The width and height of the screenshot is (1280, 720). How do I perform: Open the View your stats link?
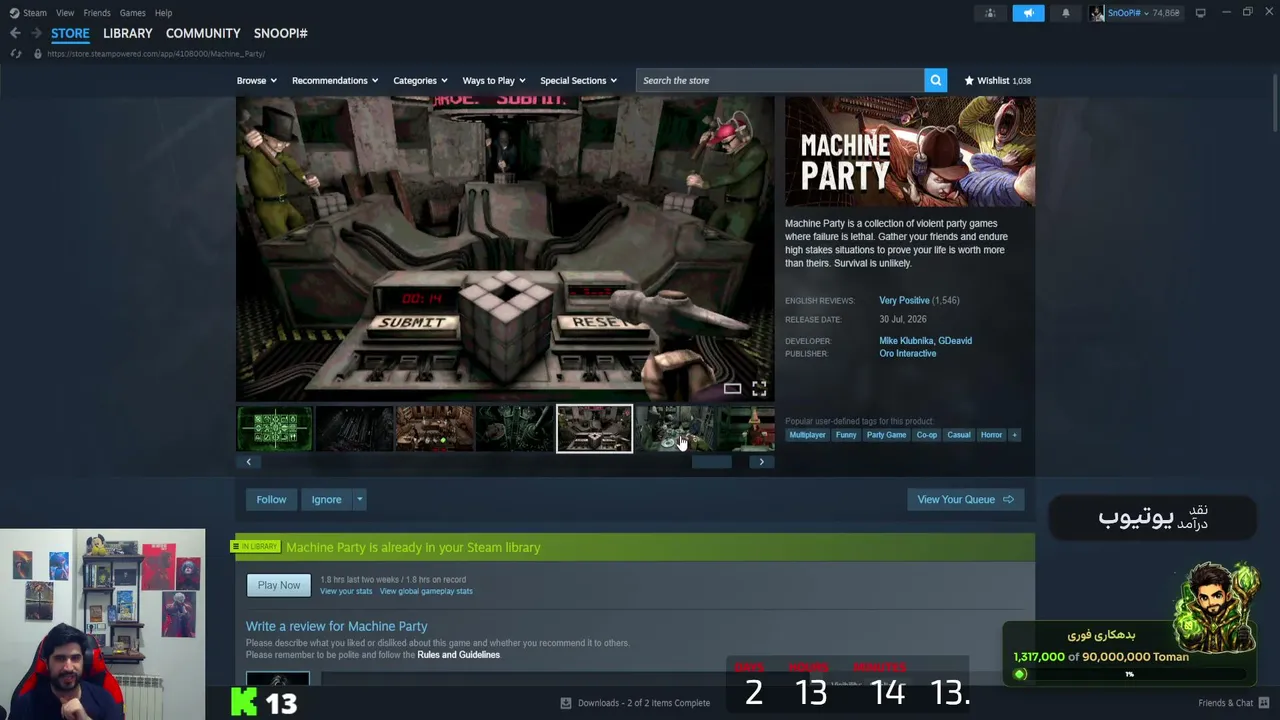click(346, 591)
